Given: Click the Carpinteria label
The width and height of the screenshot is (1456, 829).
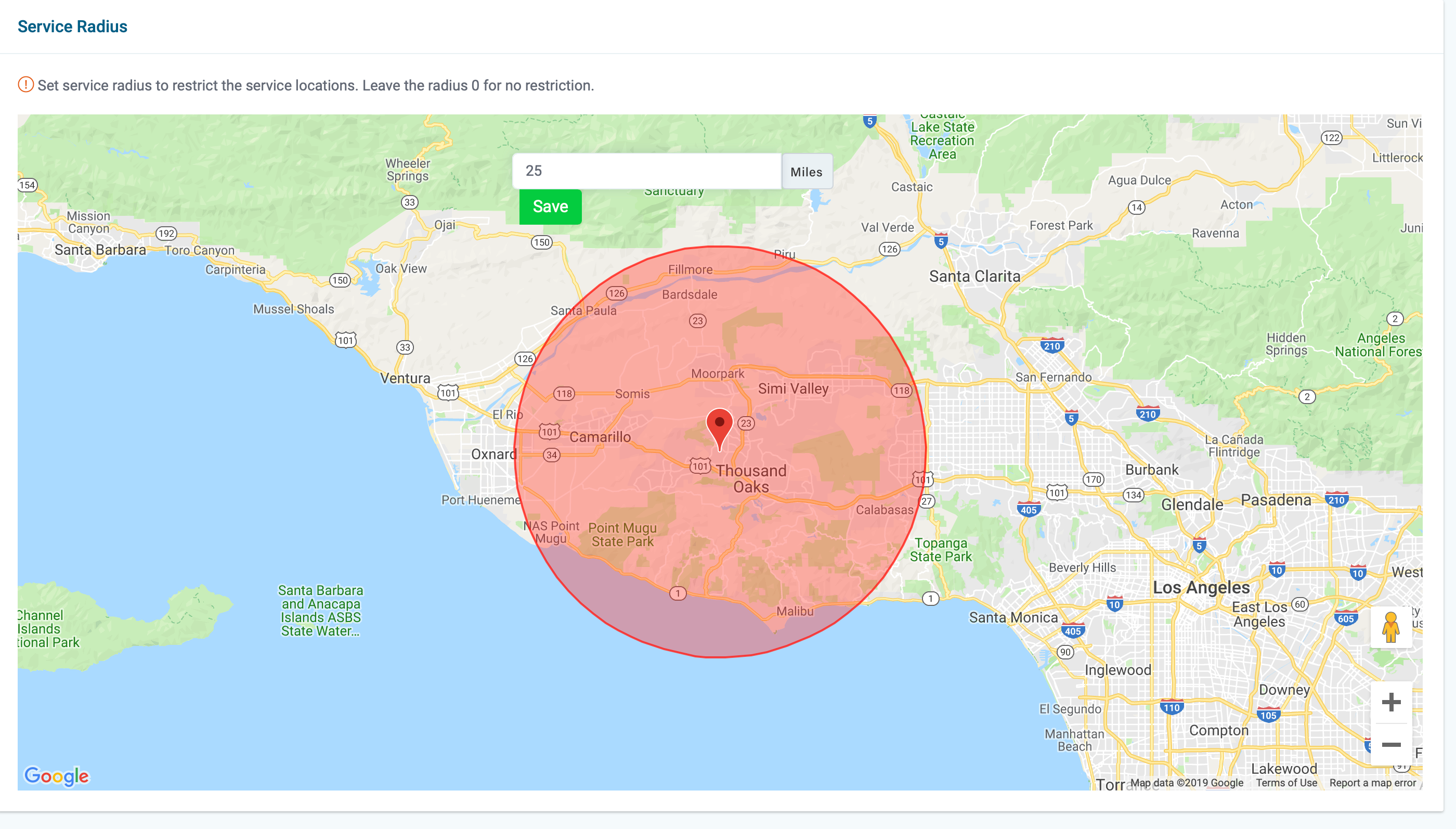Looking at the screenshot, I should pyautogui.click(x=235, y=270).
